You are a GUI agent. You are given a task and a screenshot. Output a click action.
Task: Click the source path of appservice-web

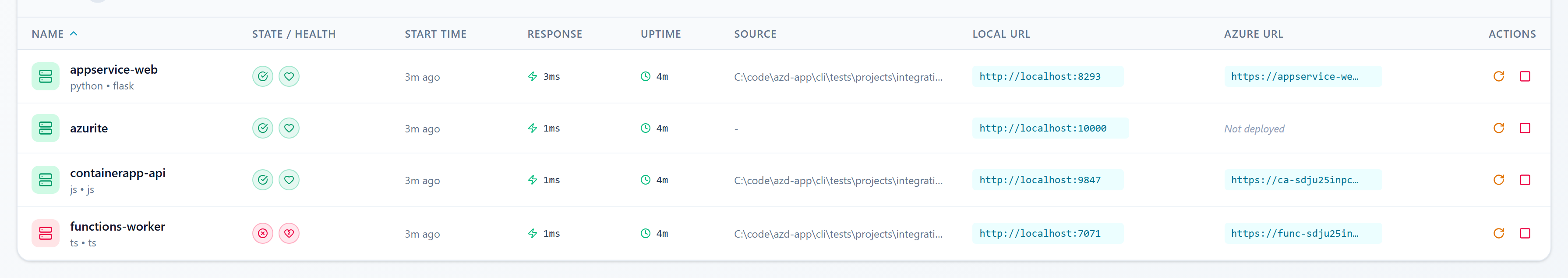838,77
